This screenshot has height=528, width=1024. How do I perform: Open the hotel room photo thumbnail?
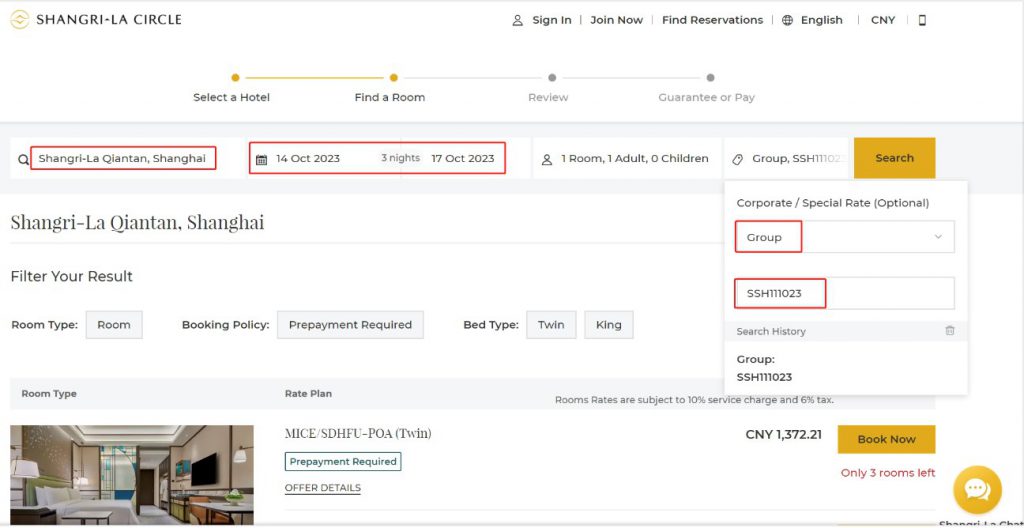click(x=132, y=475)
